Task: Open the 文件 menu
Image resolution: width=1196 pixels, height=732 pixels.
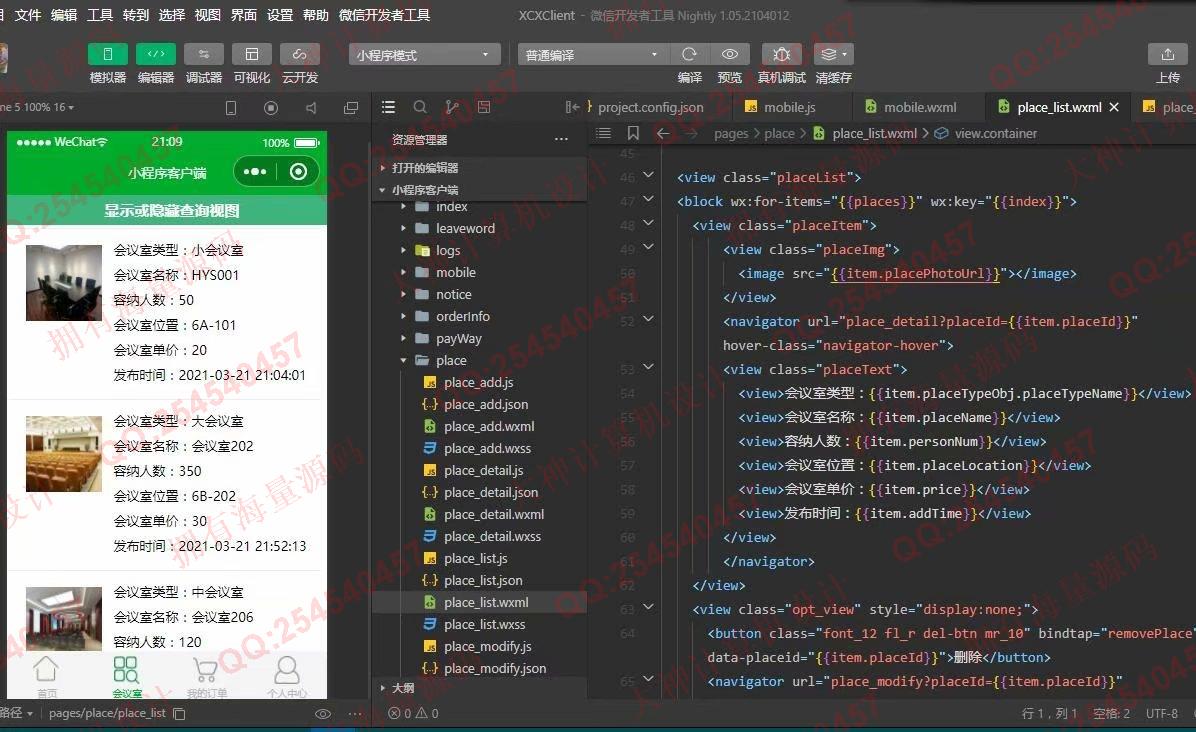Action: [x=28, y=15]
